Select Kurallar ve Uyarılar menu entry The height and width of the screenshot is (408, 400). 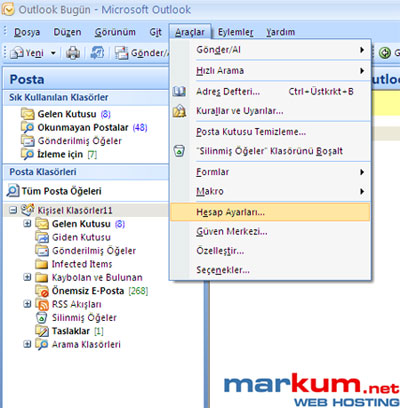pyautogui.click(x=270, y=111)
